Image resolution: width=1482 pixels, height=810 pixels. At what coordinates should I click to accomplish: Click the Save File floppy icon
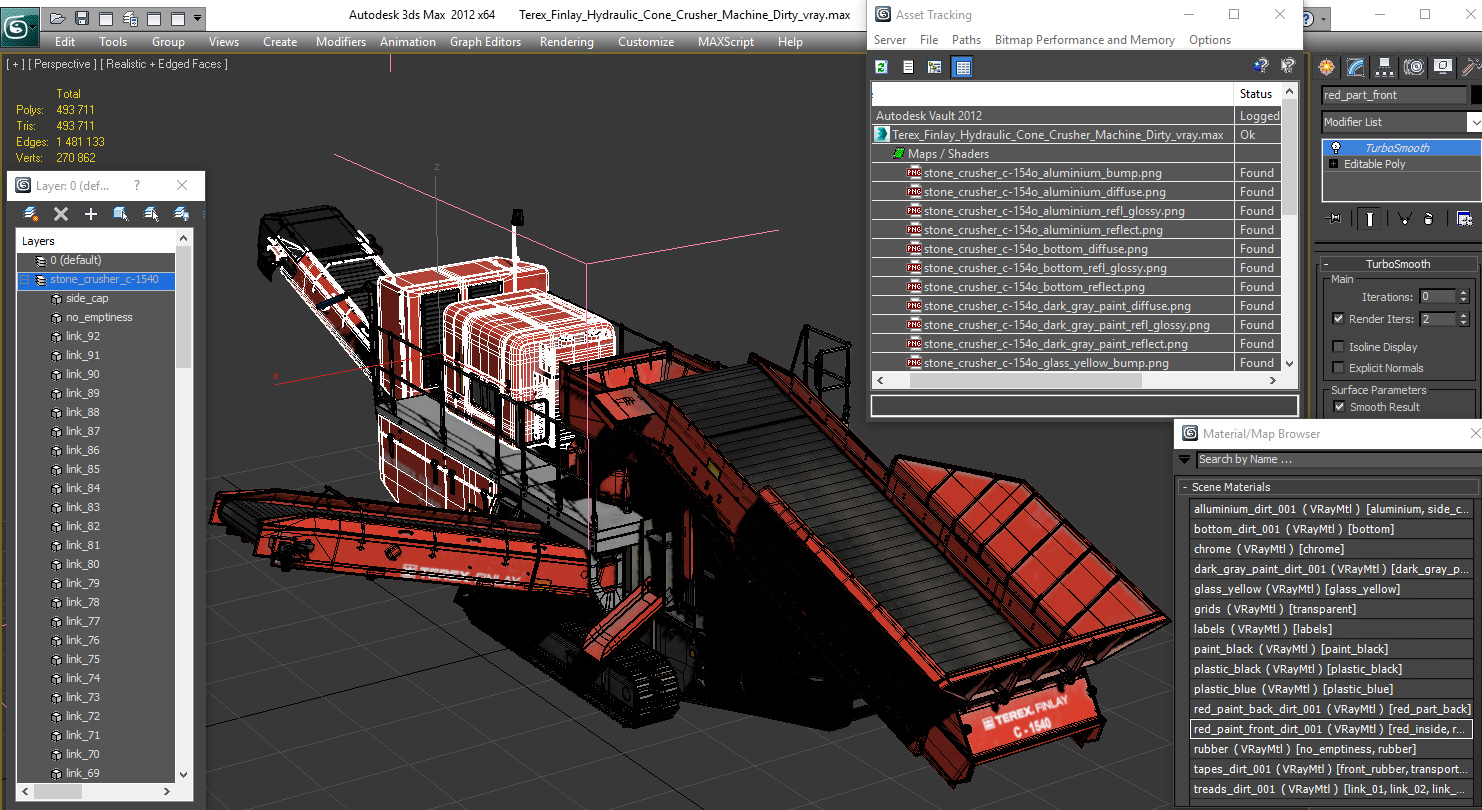click(x=82, y=18)
